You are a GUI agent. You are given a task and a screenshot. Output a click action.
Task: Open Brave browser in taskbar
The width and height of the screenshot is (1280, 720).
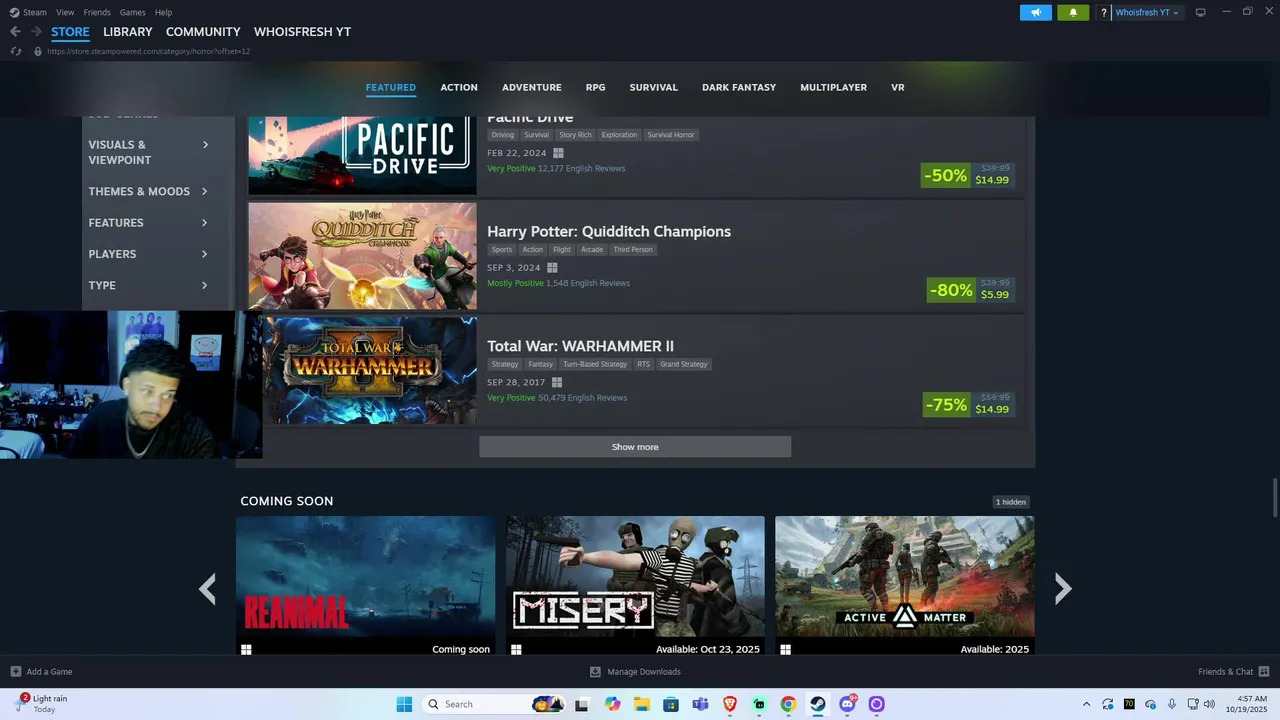730,704
